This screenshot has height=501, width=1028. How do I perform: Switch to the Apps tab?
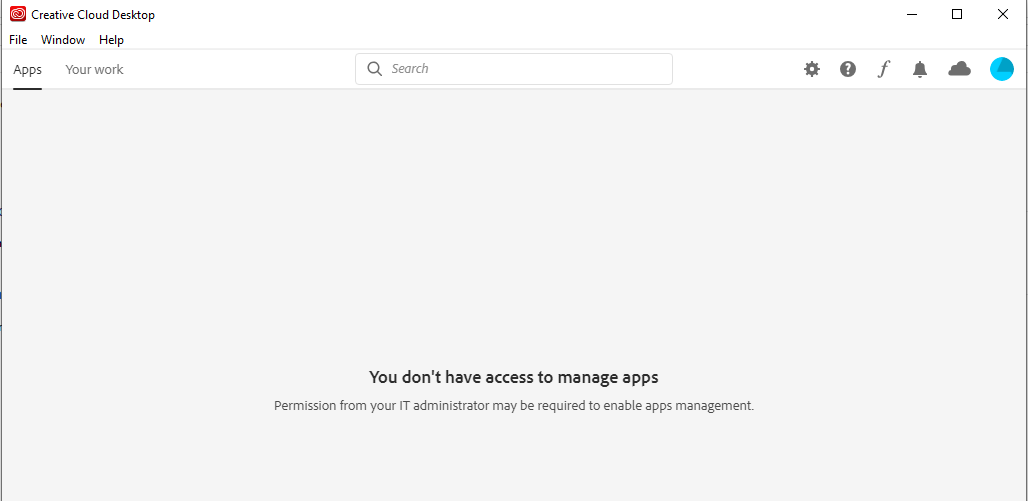(x=28, y=70)
